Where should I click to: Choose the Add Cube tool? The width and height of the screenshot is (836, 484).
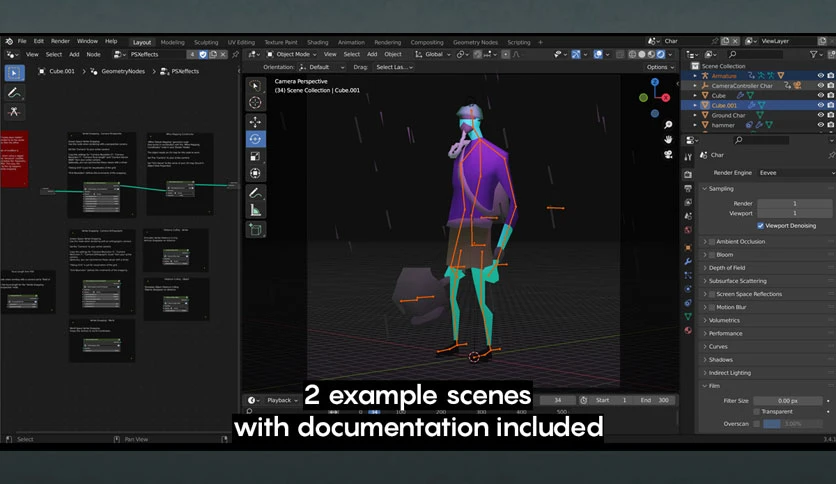tap(255, 230)
